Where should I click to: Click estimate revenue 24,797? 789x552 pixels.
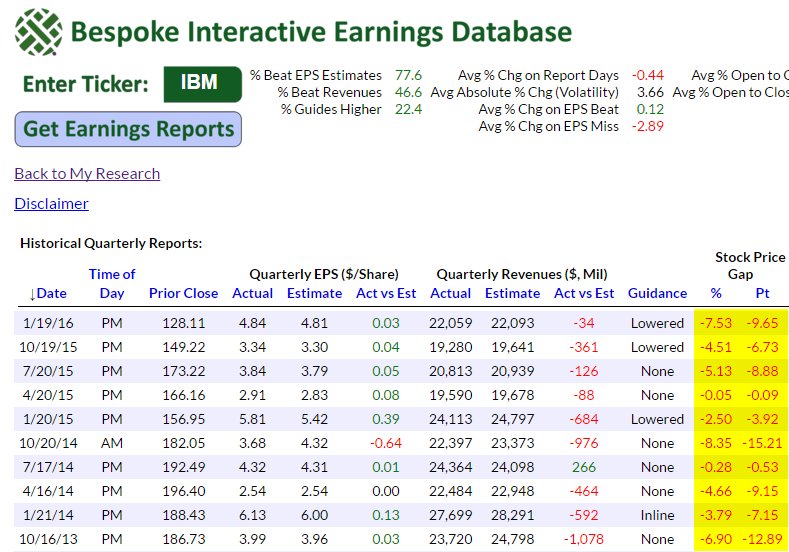click(512, 419)
